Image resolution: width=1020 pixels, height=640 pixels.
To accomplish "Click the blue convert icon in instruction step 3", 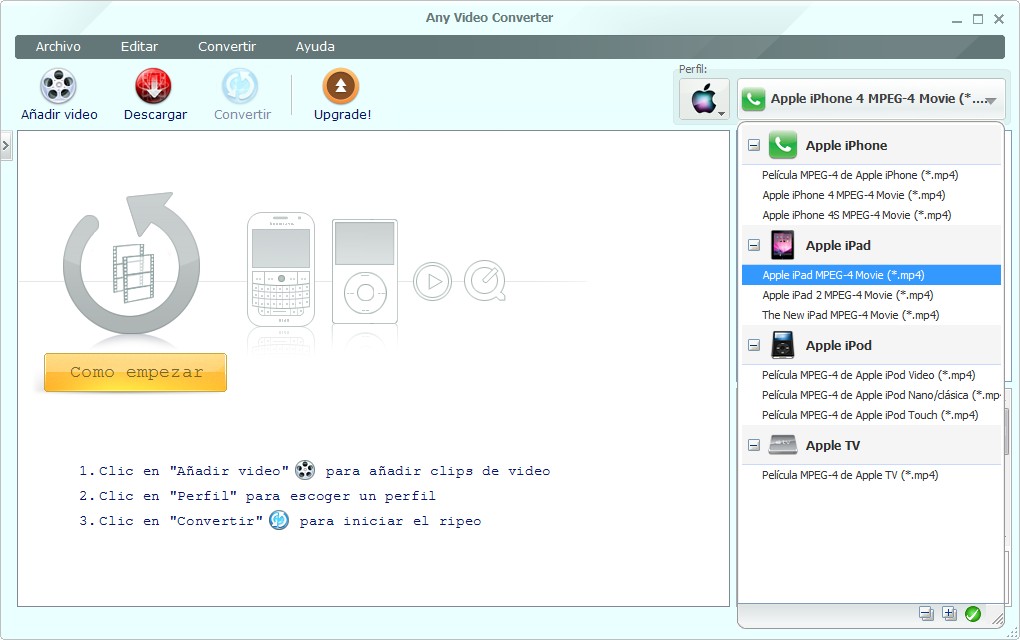I will (x=279, y=520).
